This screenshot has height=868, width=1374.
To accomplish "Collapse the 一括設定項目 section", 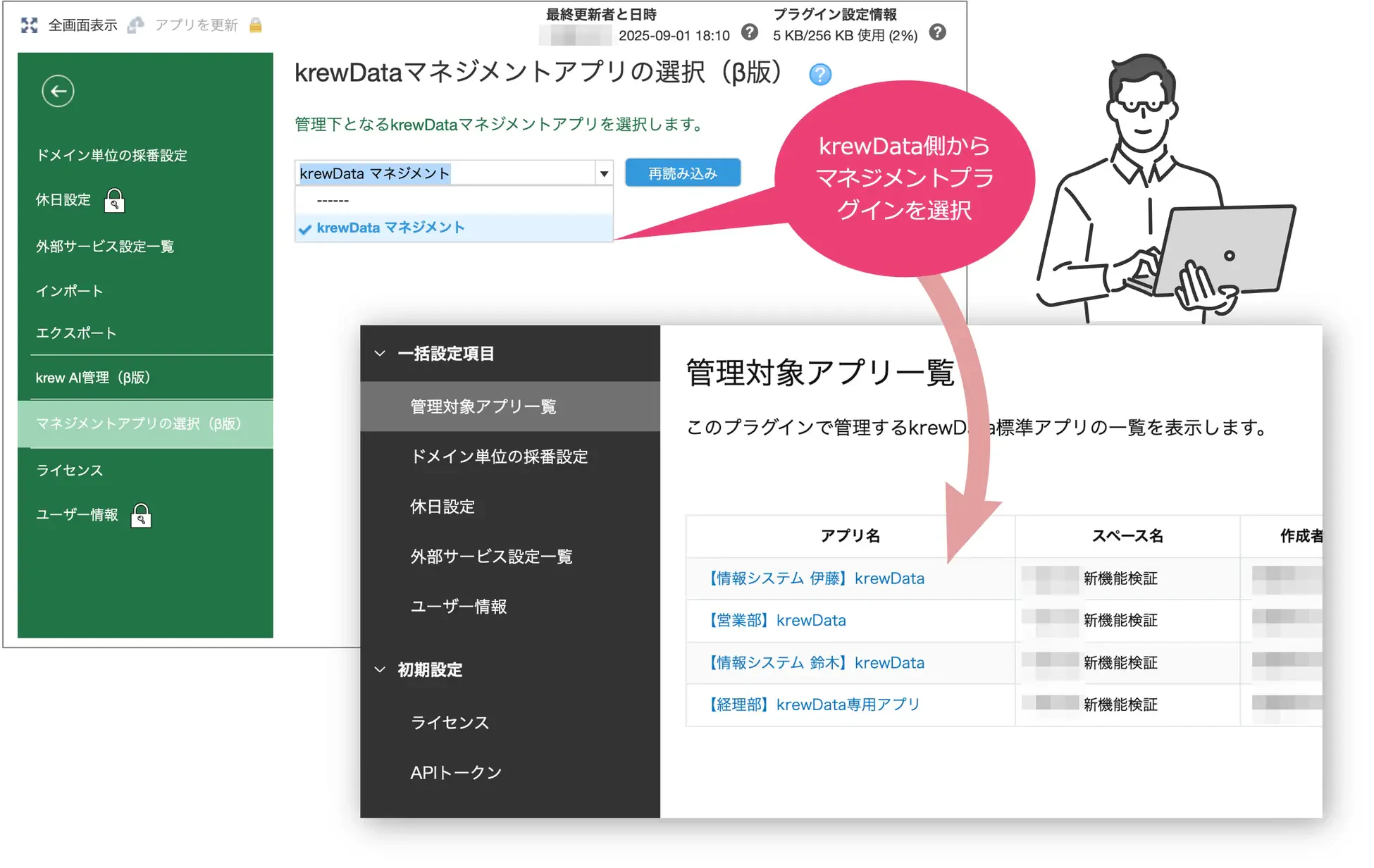I will point(380,353).
